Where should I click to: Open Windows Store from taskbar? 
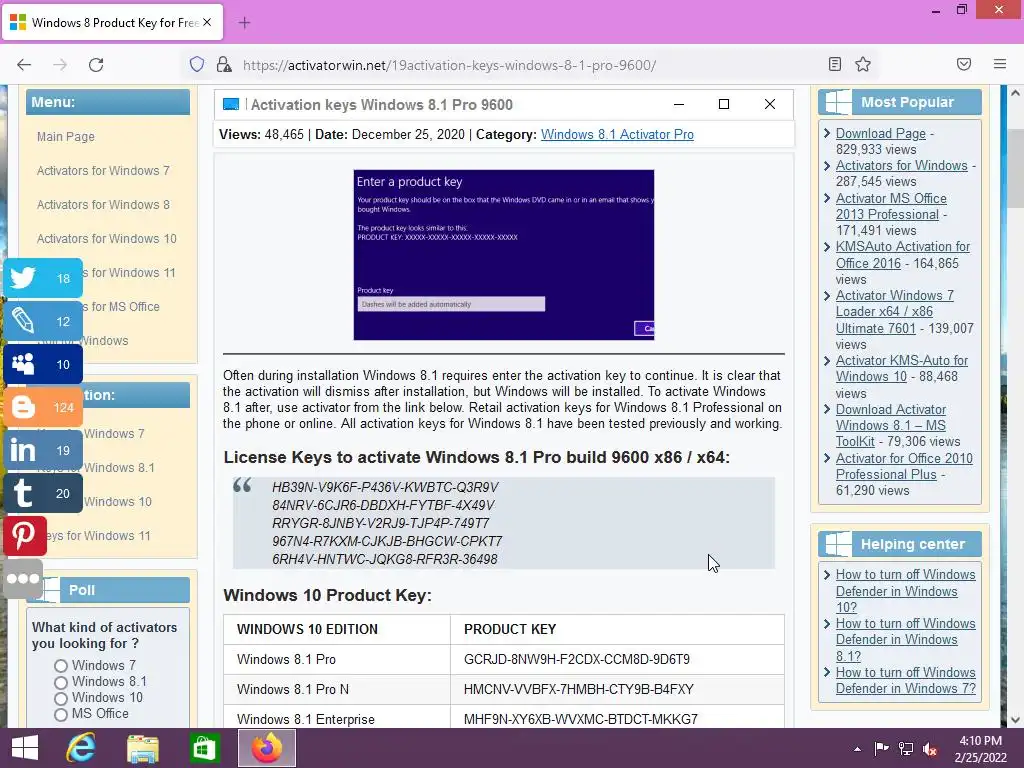click(204, 748)
